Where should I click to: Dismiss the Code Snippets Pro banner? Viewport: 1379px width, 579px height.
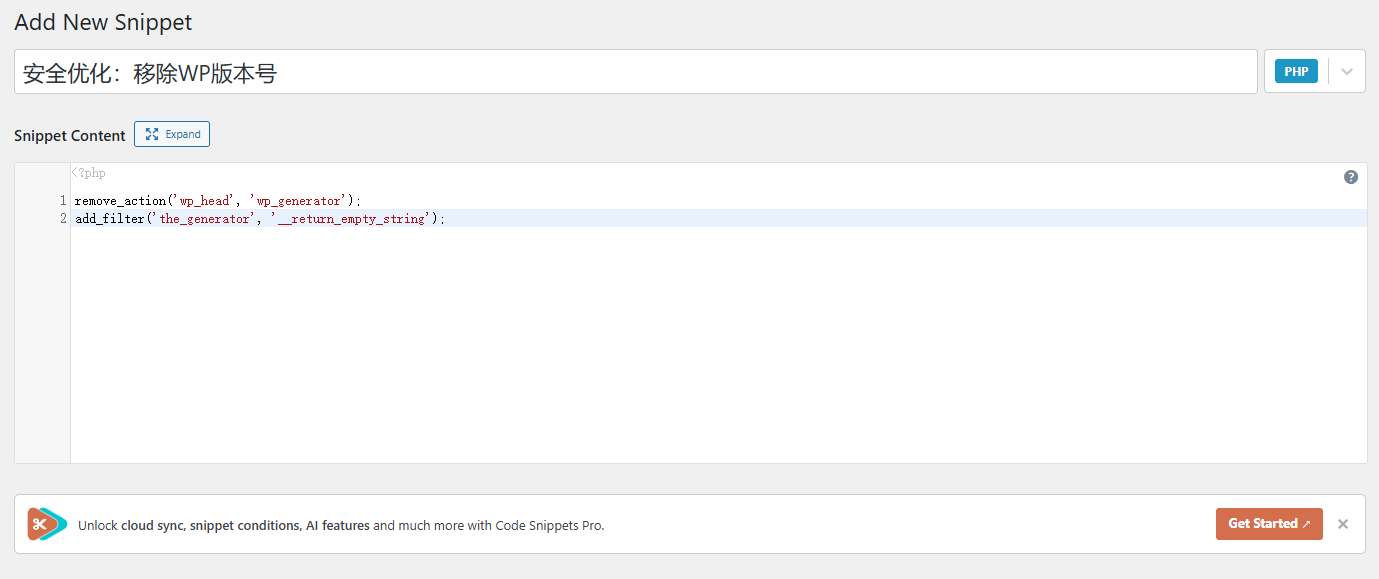(1343, 524)
